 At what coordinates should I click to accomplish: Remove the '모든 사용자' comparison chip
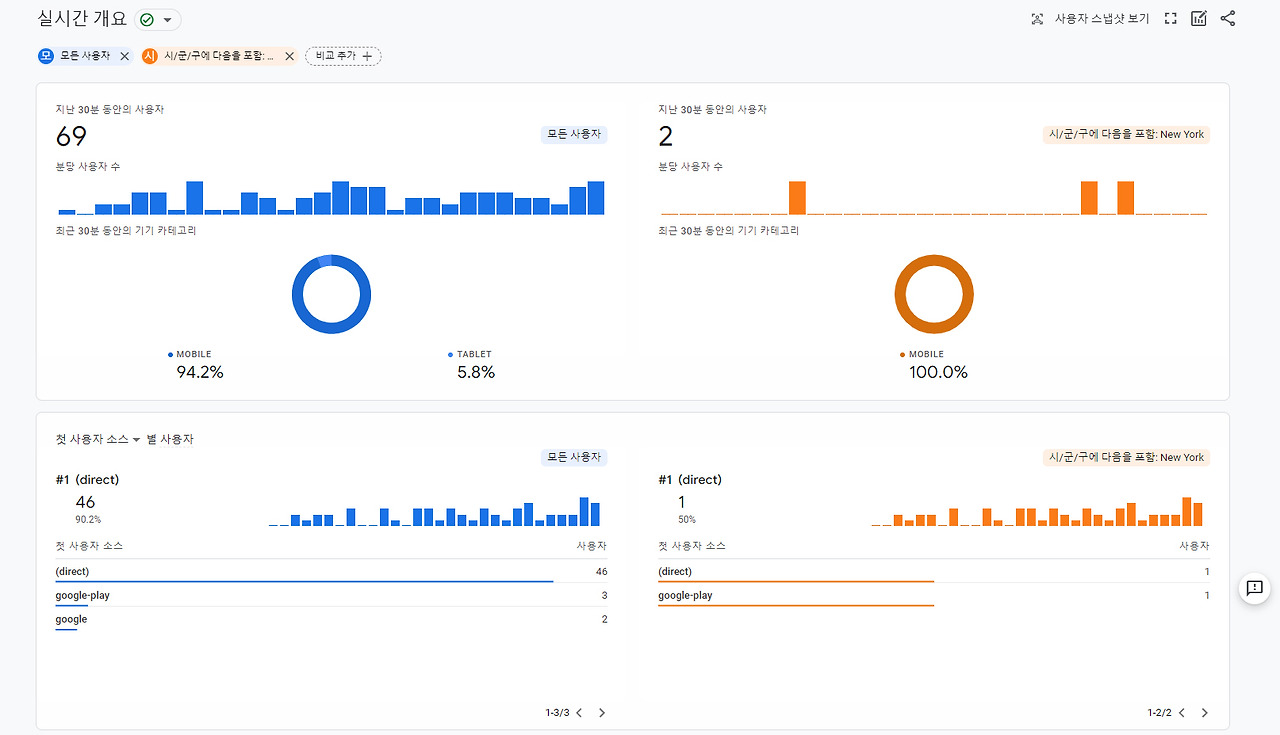[124, 56]
